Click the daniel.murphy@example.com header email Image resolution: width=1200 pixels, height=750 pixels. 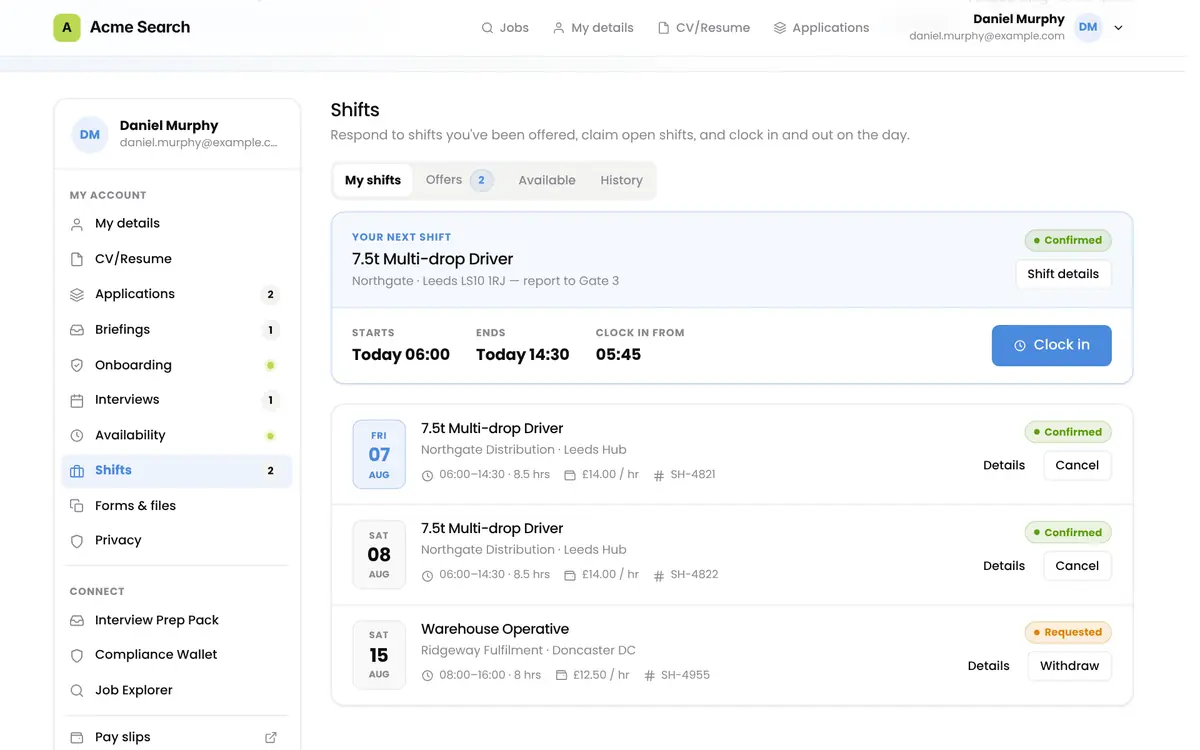[986, 36]
